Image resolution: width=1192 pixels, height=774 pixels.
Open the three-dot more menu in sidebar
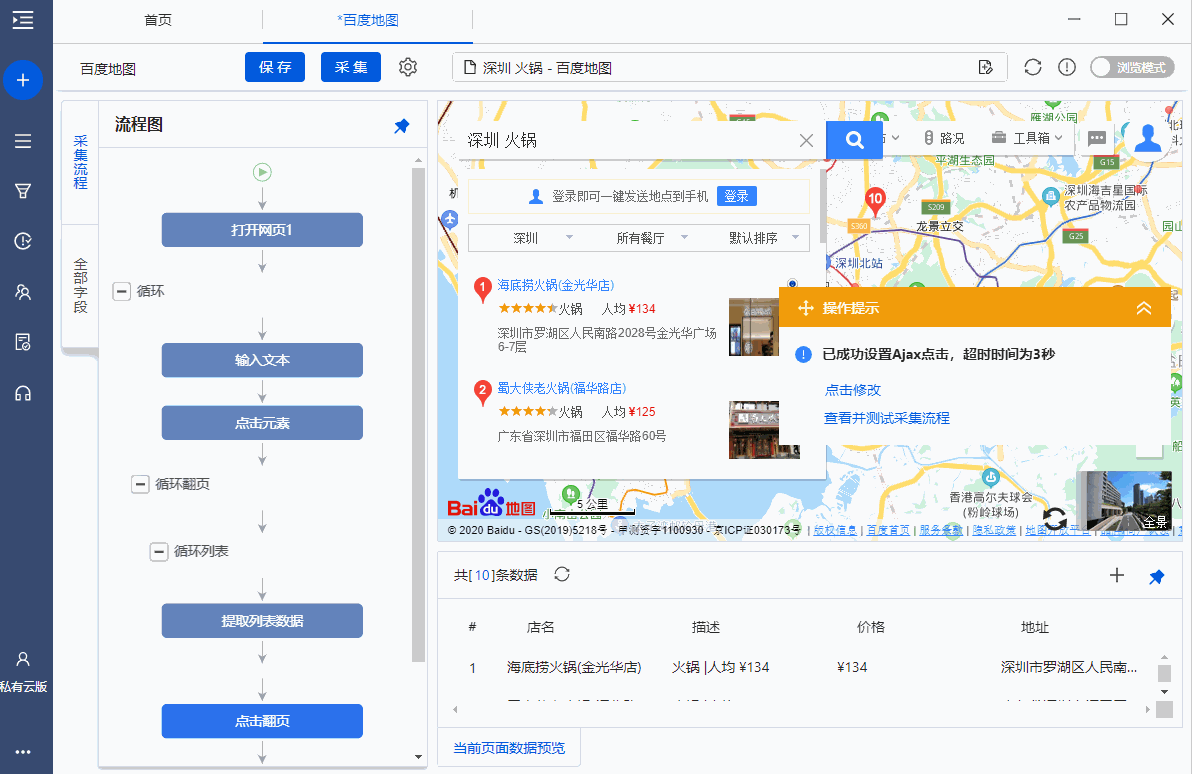pyautogui.click(x=23, y=752)
